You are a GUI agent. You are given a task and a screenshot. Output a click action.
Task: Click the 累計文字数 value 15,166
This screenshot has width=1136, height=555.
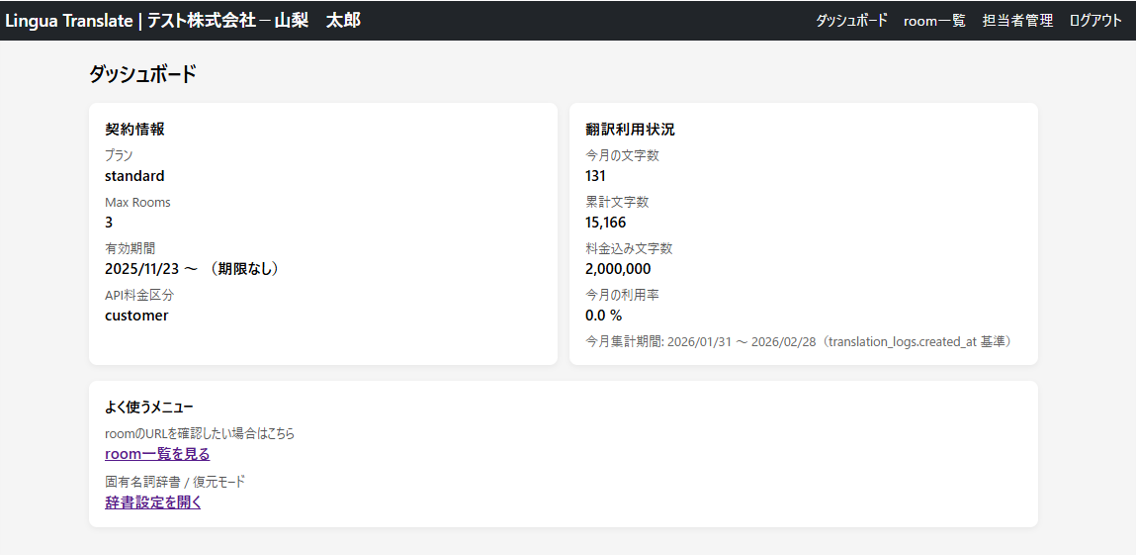click(606, 222)
